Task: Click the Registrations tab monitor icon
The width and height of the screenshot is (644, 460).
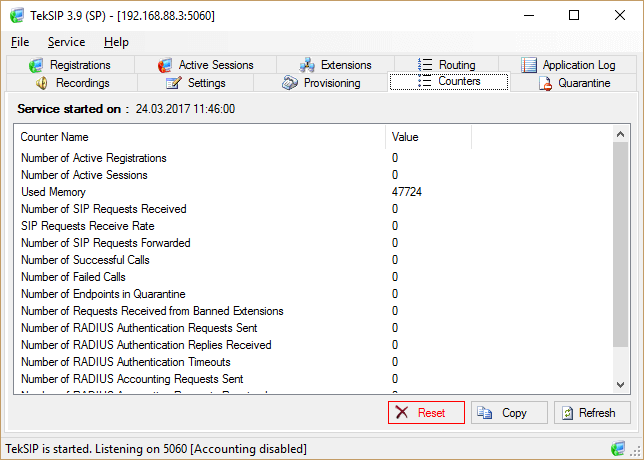Action: [x=36, y=65]
